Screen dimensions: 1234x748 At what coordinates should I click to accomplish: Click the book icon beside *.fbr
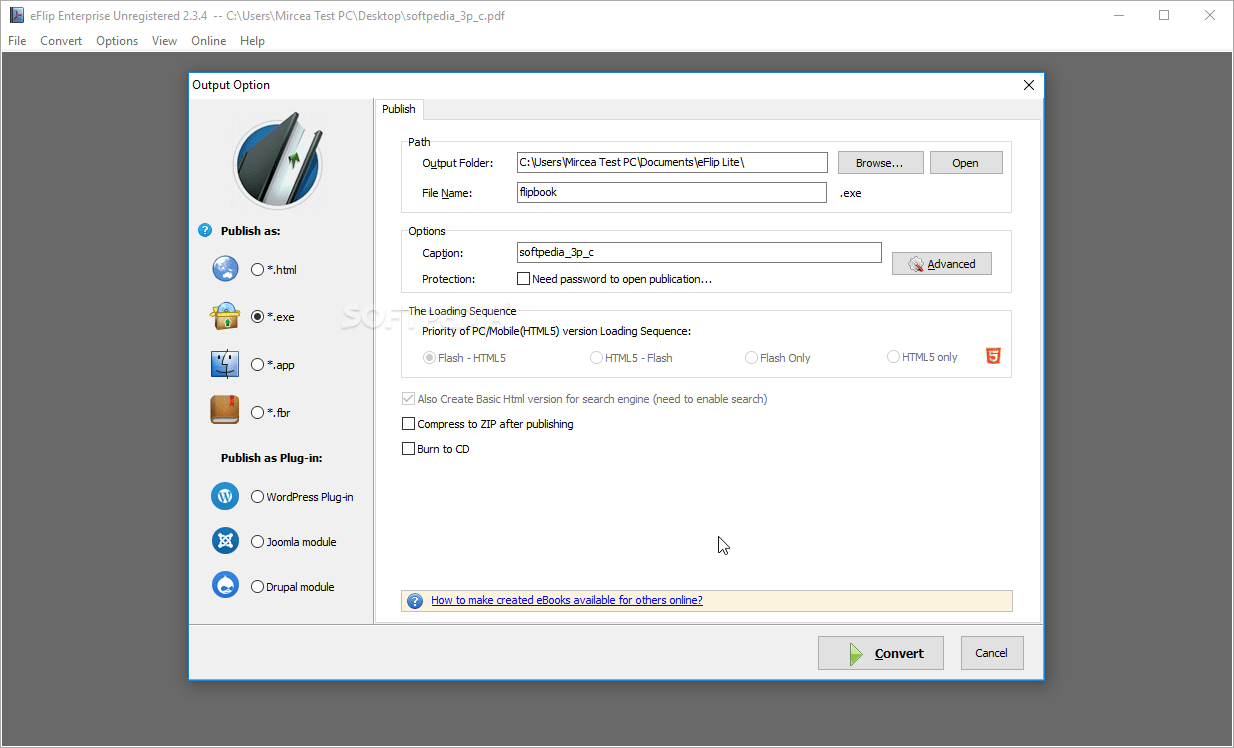(225, 411)
